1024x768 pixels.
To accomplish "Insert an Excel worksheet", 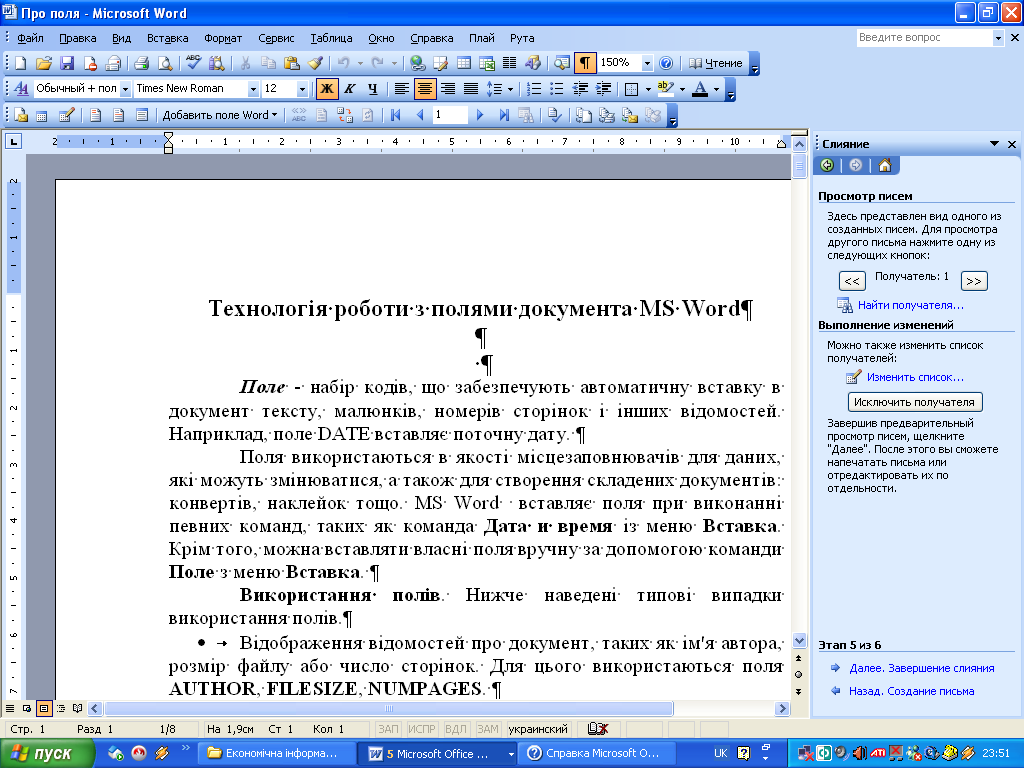I will tap(487, 63).
